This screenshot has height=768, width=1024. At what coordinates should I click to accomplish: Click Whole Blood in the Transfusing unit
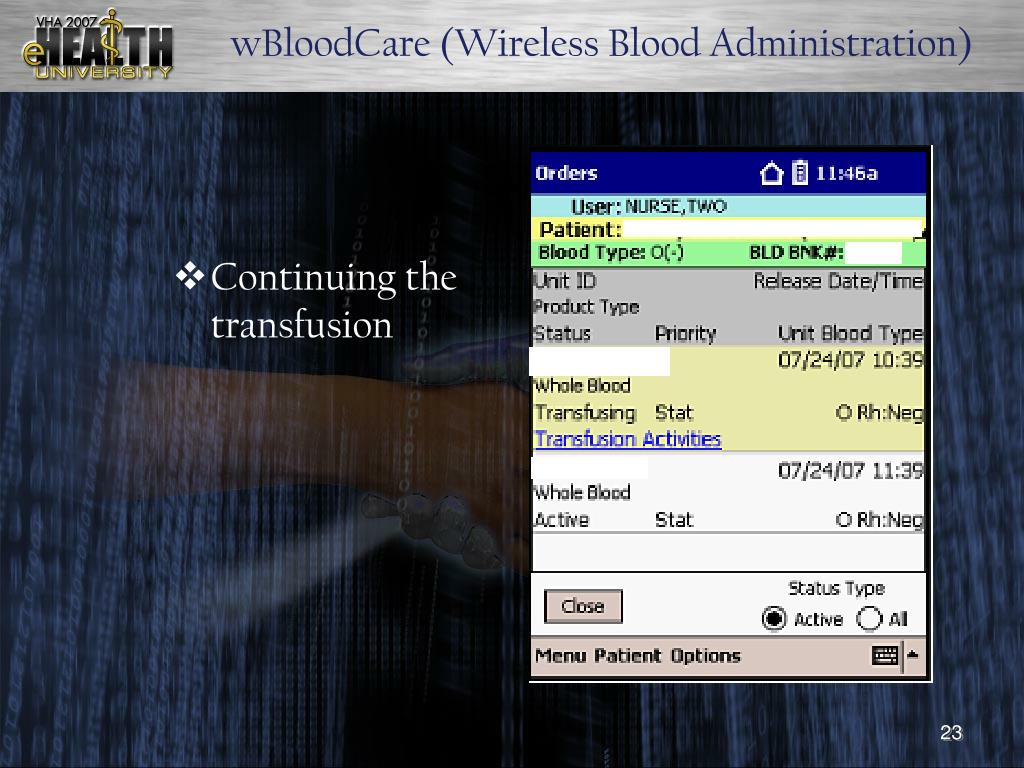[x=581, y=386]
